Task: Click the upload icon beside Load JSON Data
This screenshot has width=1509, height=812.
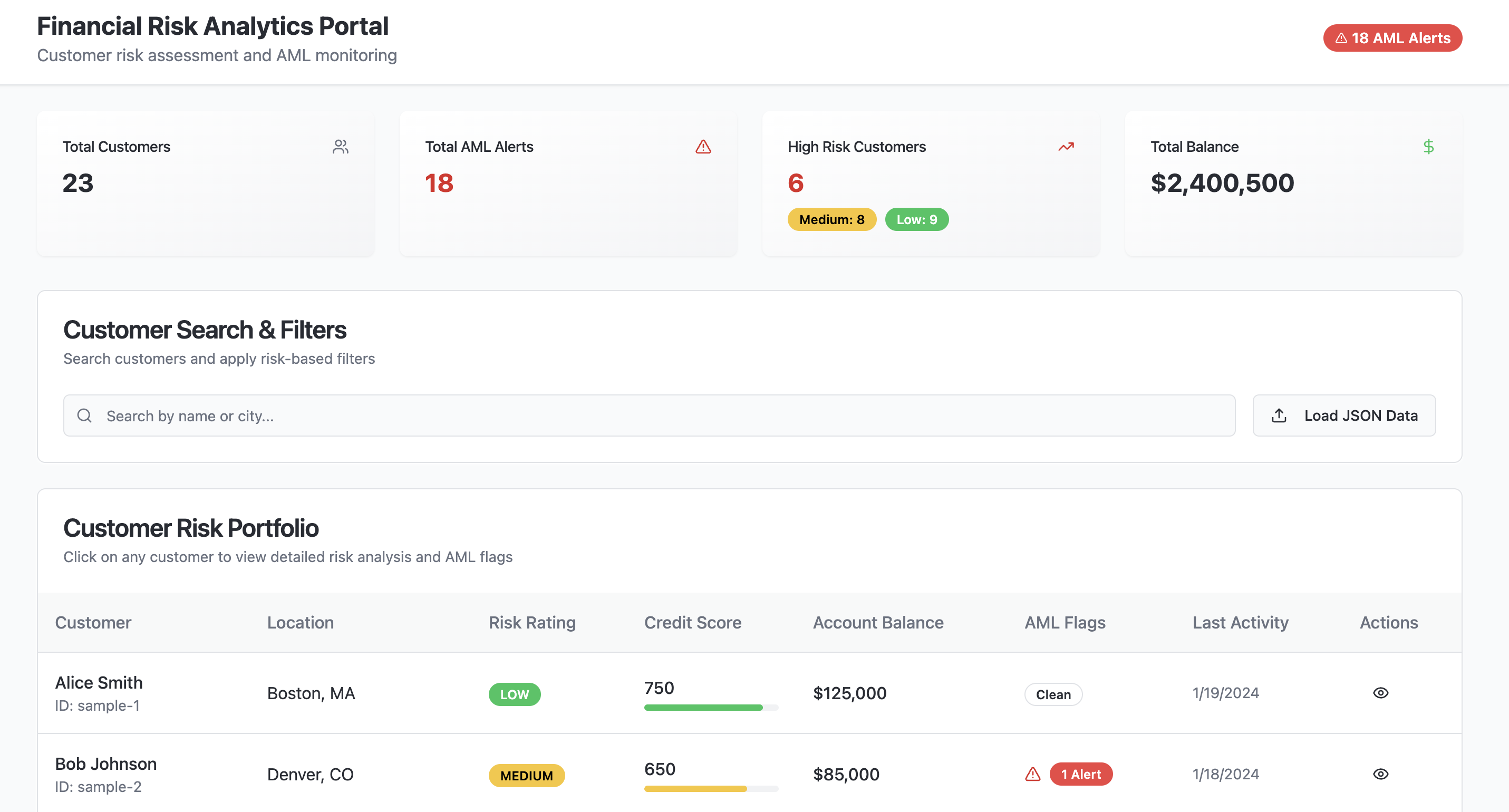Action: [1279, 415]
